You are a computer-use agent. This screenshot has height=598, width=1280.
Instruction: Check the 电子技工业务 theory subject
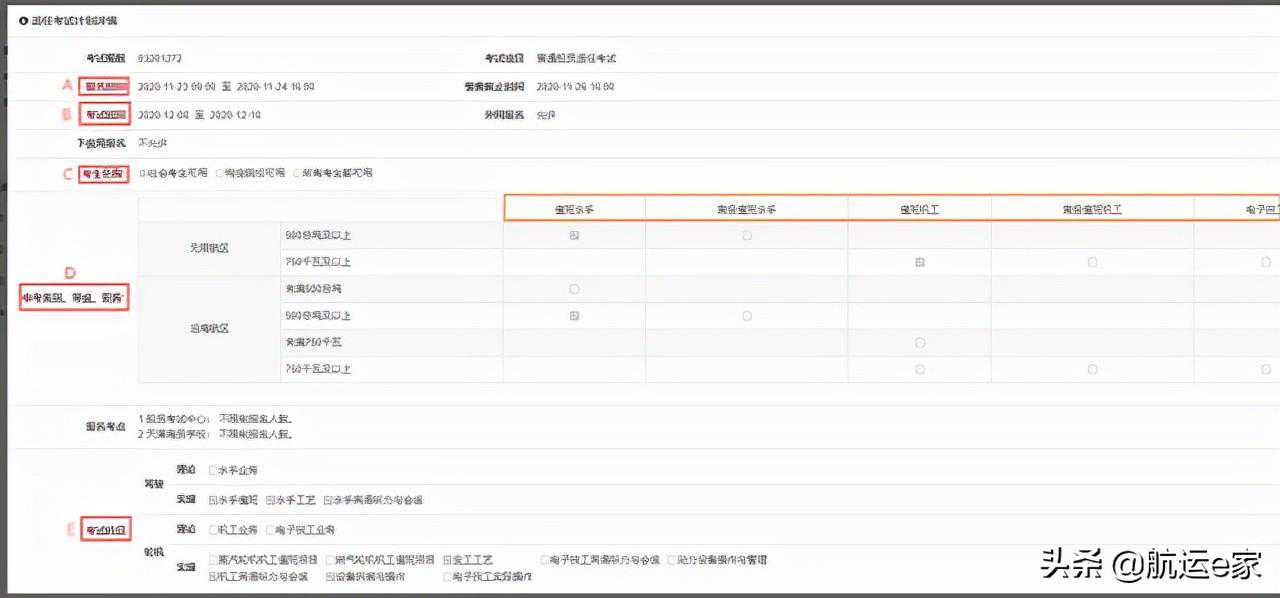pyautogui.click(x=271, y=530)
